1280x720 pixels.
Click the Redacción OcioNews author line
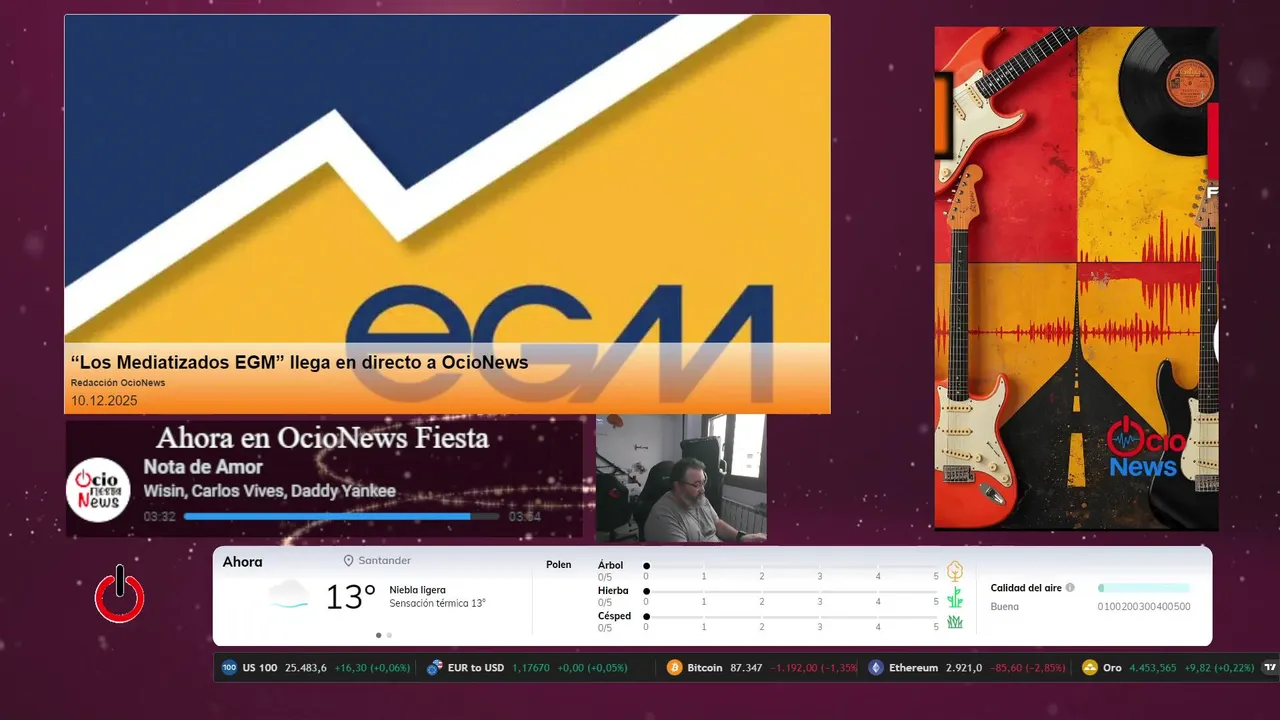click(118, 383)
